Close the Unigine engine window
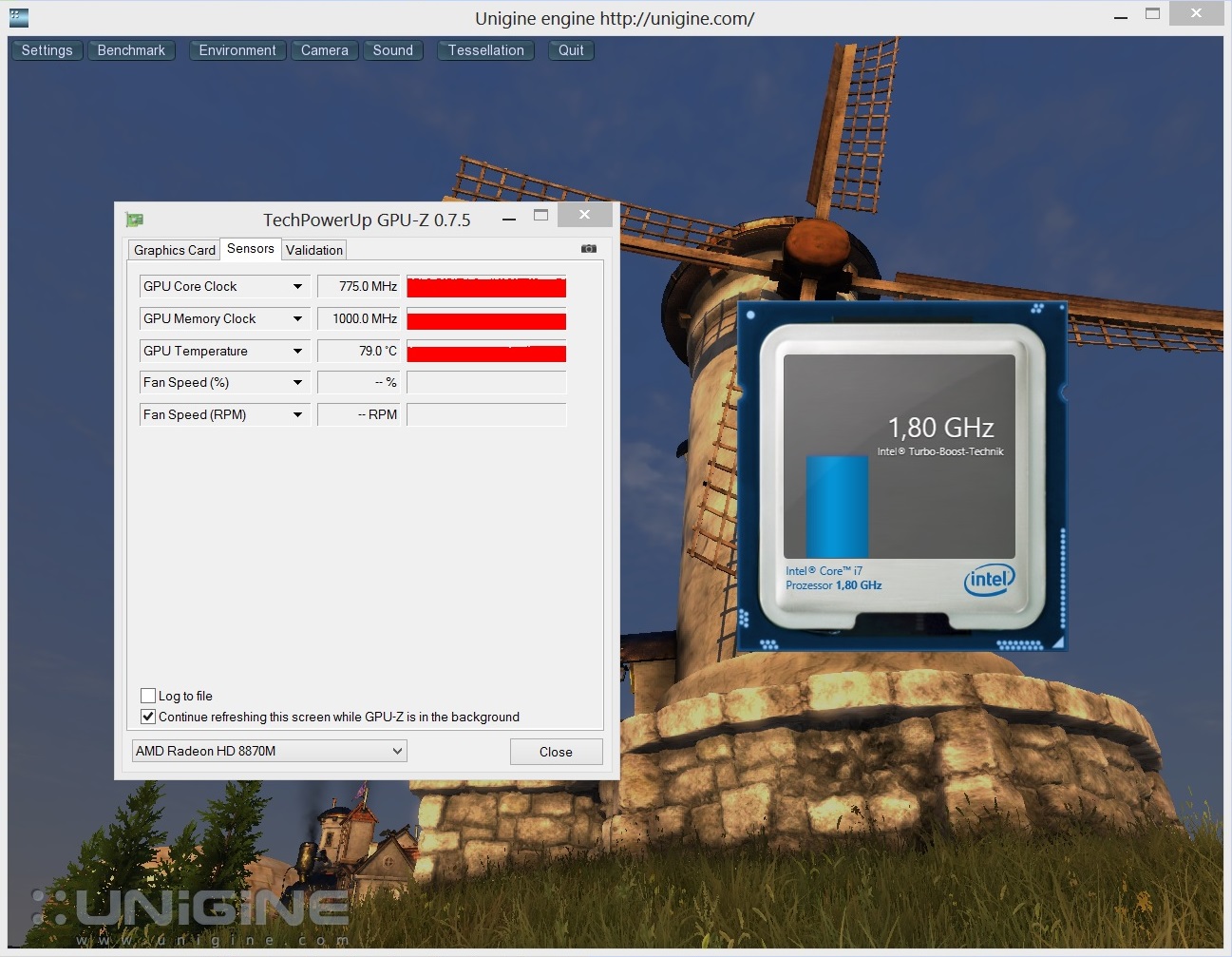Viewport: 1232px width, 957px height. point(1196,13)
